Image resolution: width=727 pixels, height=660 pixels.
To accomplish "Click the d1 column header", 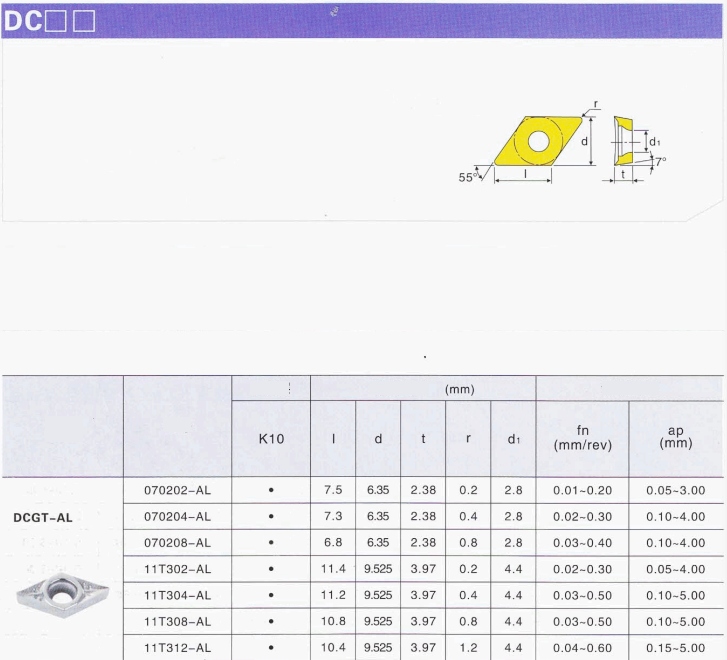I will click(x=514, y=439).
